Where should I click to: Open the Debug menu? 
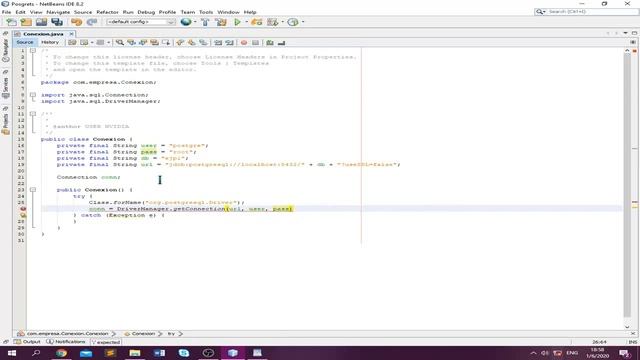pos(146,12)
